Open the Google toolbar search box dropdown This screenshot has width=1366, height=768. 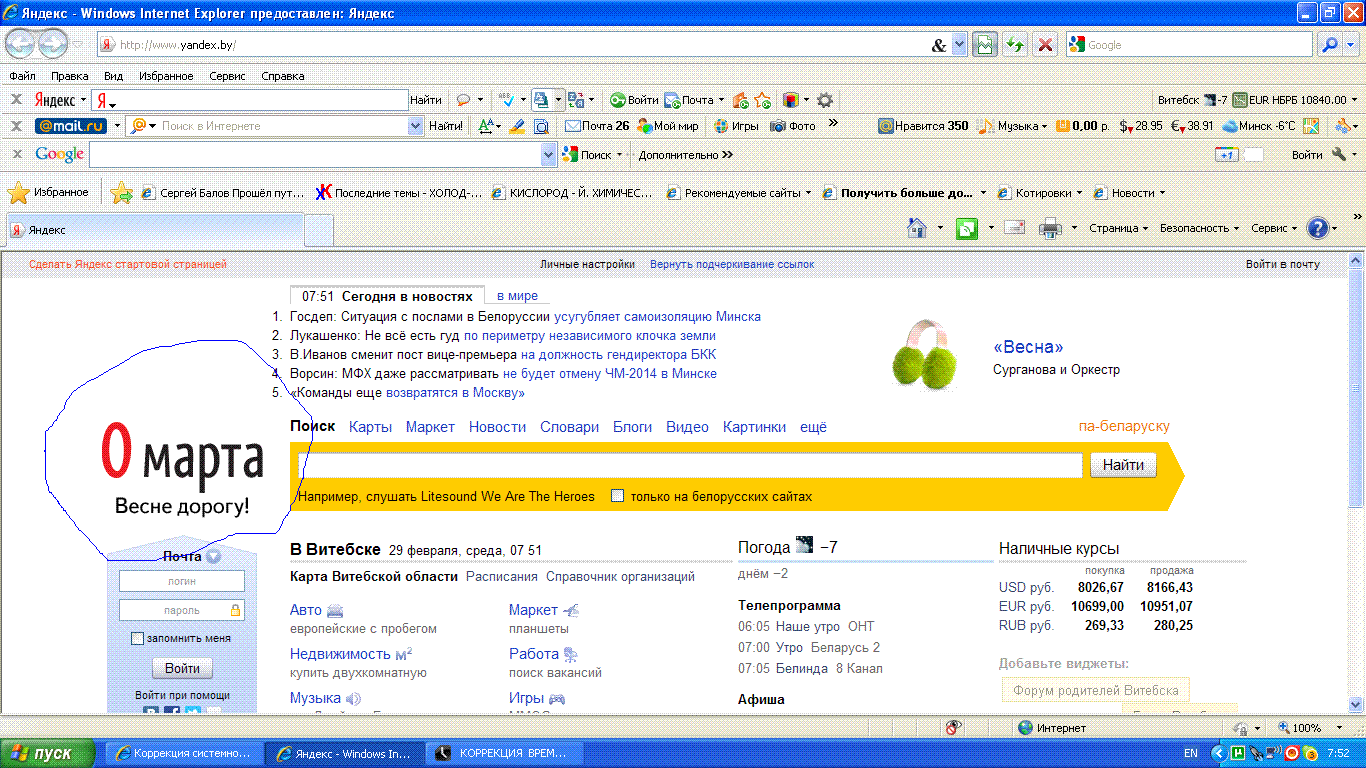548,155
